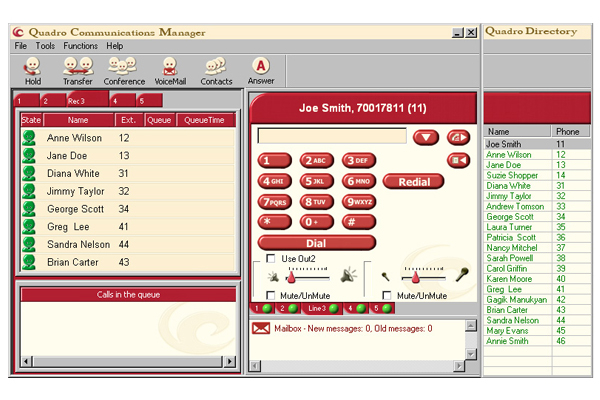Click the Name column header in extension list
This screenshot has width=600, height=400.
[78, 120]
